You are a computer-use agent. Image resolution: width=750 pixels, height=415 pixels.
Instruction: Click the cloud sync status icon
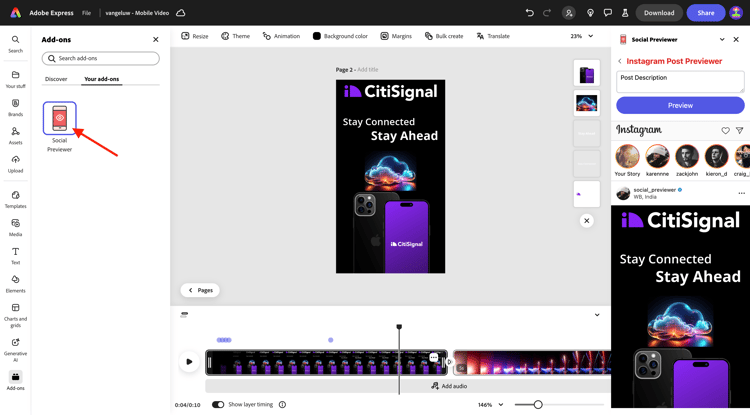click(181, 13)
